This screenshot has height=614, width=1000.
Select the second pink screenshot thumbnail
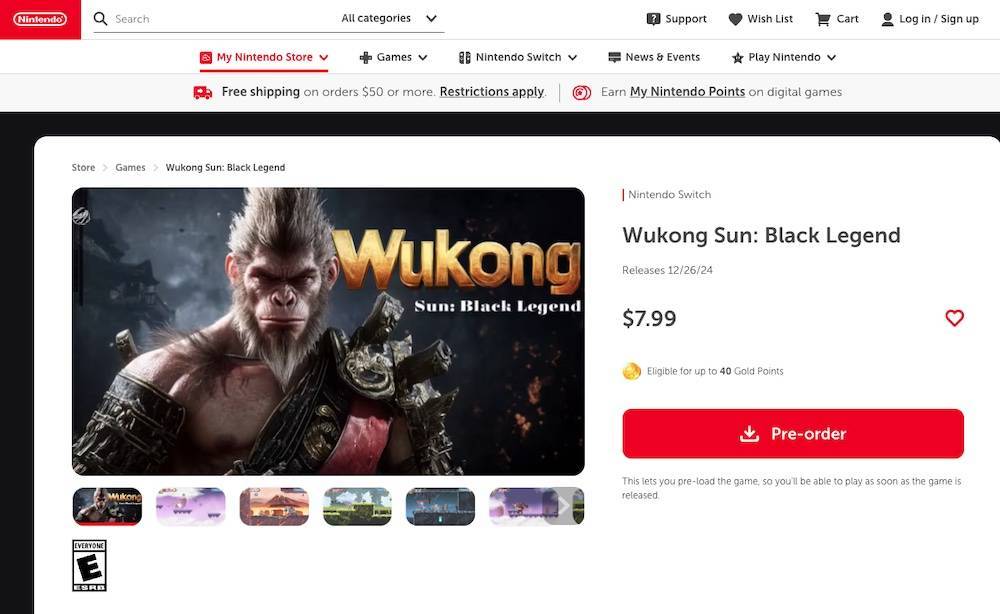tap(191, 506)
